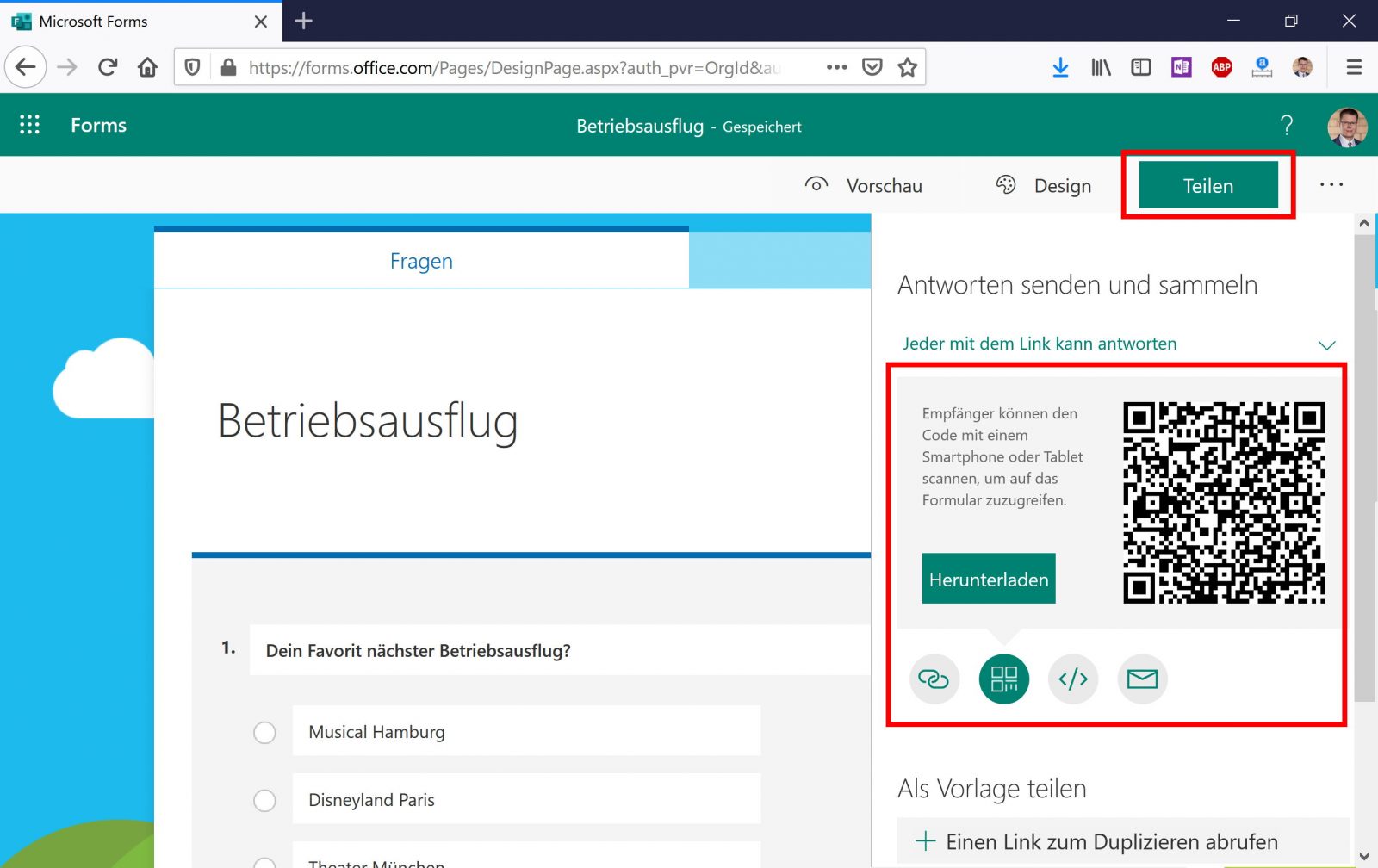Open the link sharing option
This screenshot has width=1378, height=868.
[x=934, y=679]
